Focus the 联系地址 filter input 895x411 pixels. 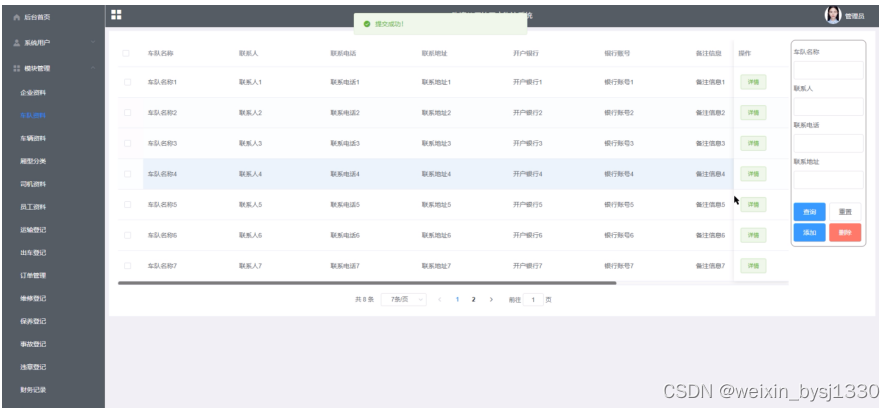click(x=828, y=180)
